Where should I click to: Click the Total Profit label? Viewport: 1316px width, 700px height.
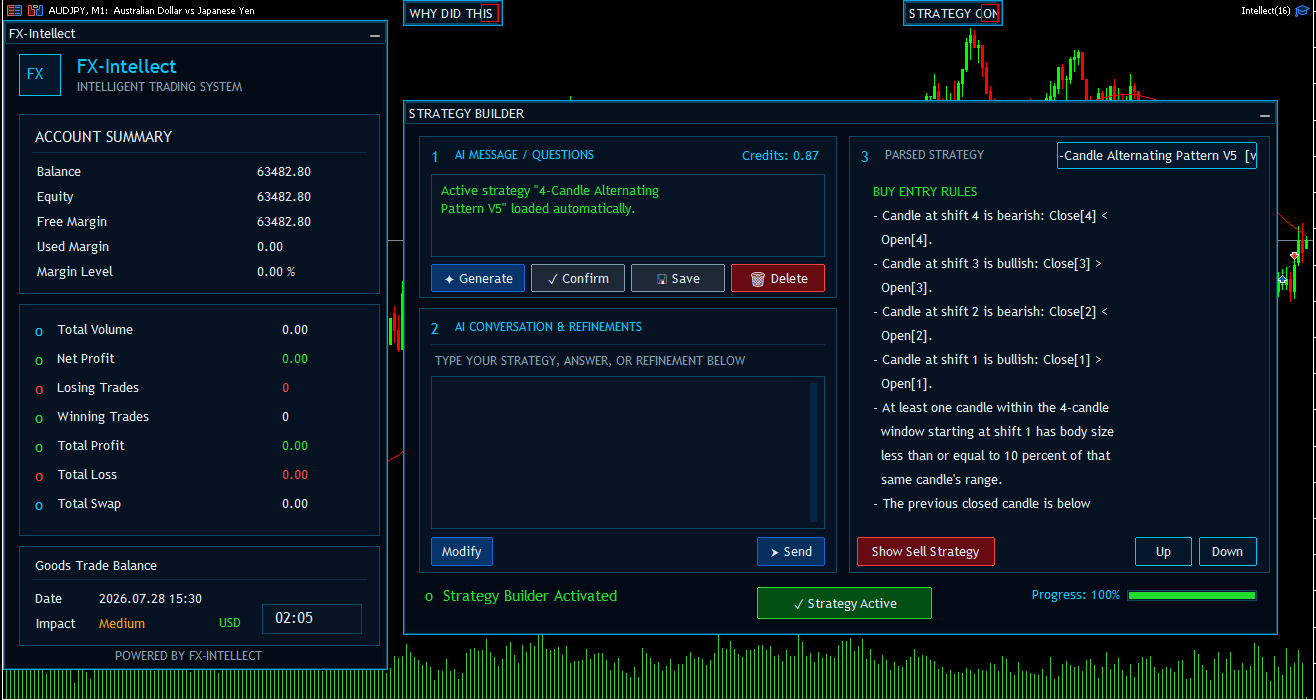[x=91, y=446]
